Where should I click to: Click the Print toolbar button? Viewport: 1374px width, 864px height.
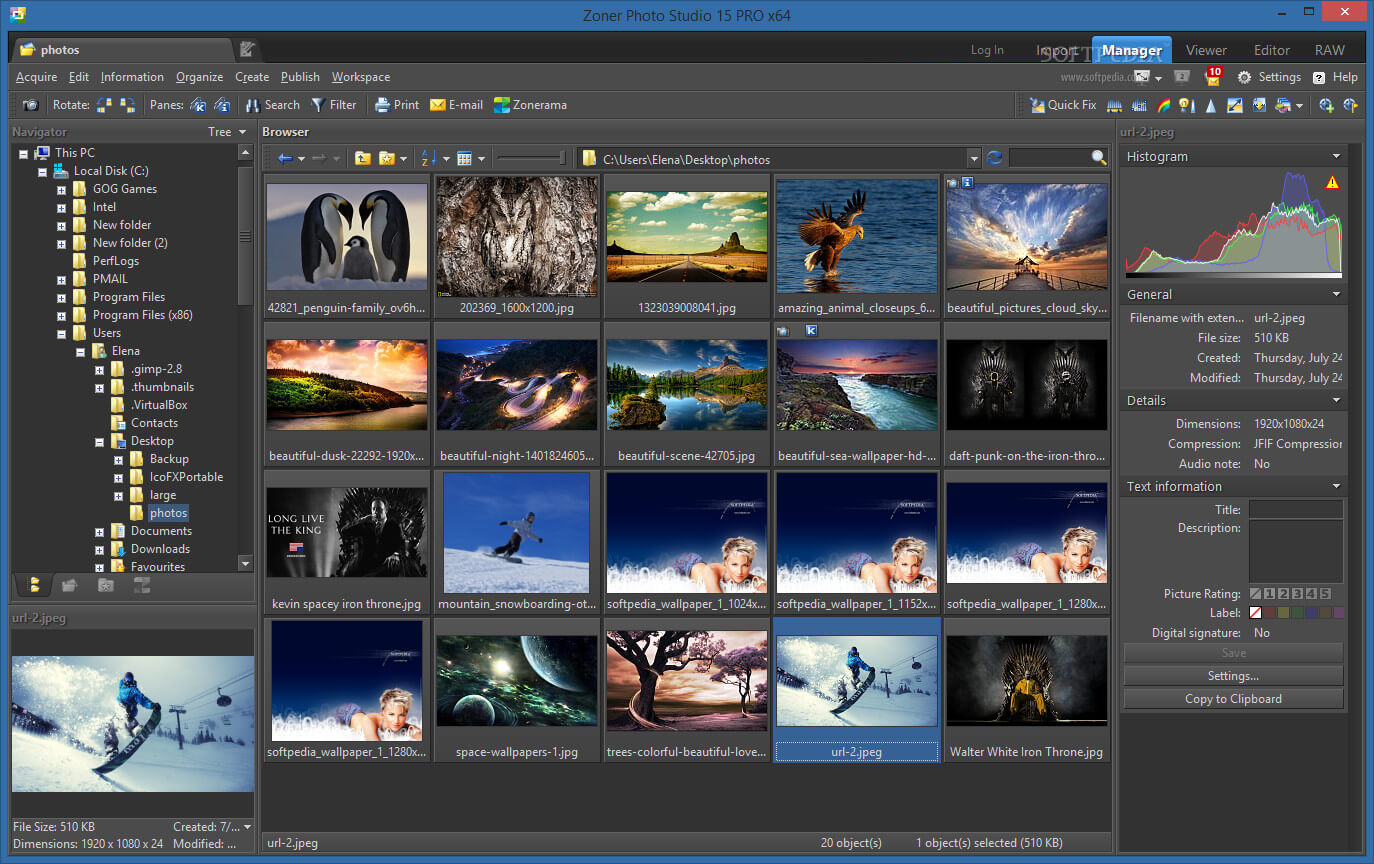coord(397,105)
